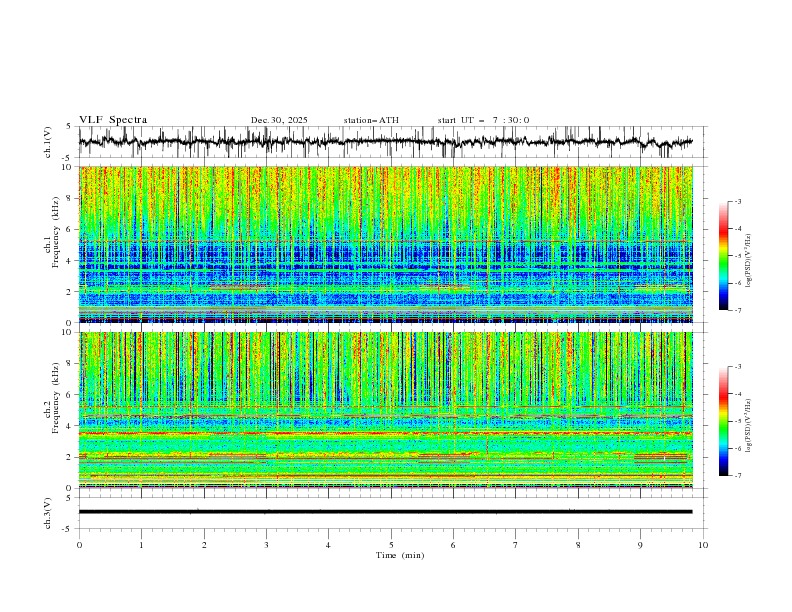
Task: Click the '-7' label on lower colorbar
Action: tap(738, 476)
